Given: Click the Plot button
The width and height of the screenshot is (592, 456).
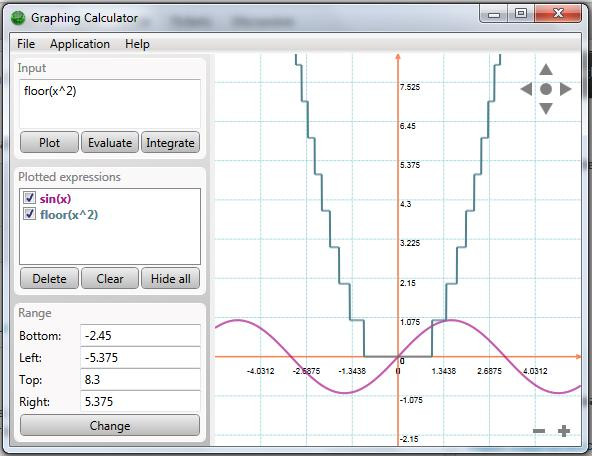Looking at the screenshot, I should click(49, 142).
